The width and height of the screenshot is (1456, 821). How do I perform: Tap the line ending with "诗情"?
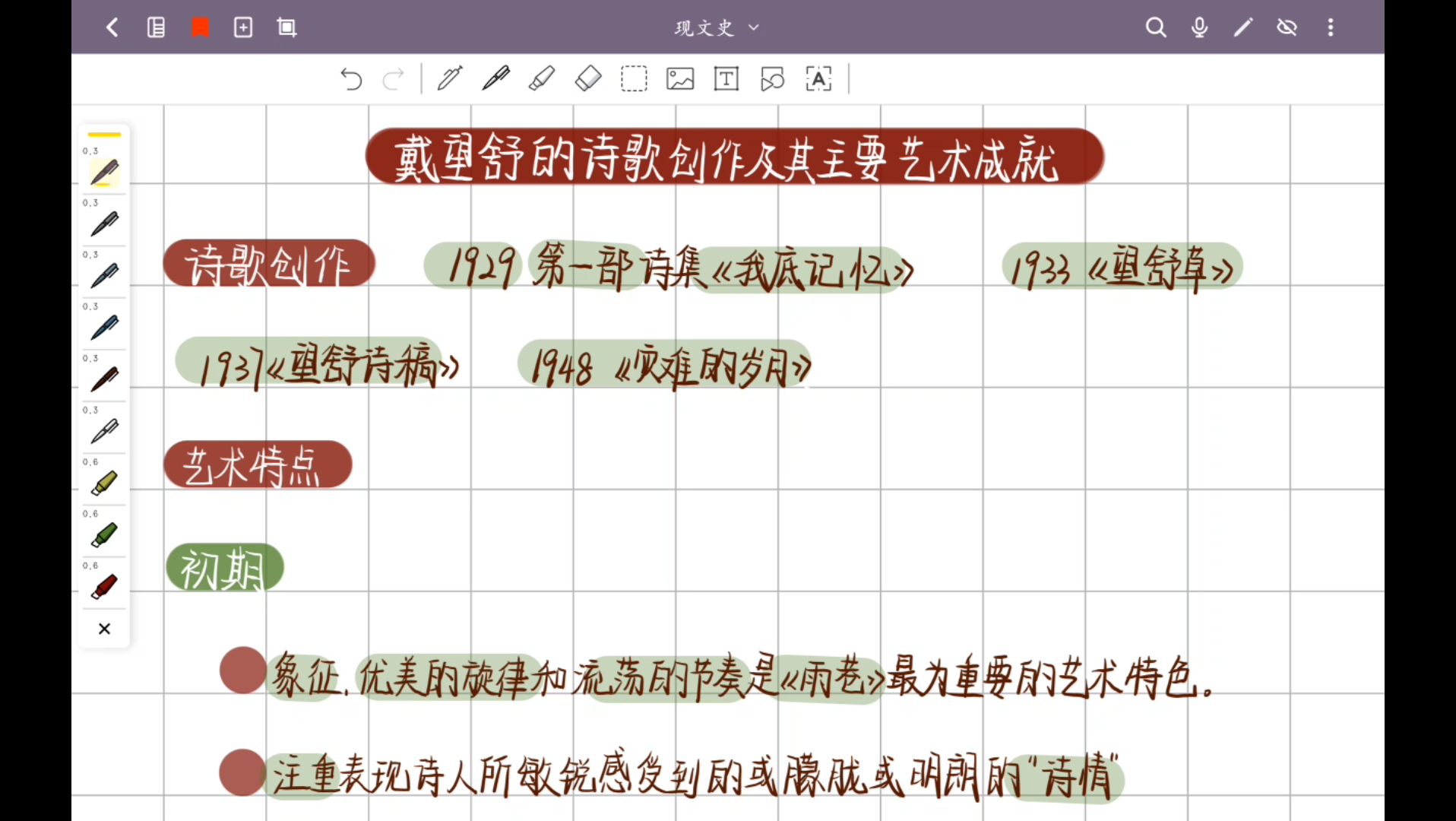[x=695, y=776]
